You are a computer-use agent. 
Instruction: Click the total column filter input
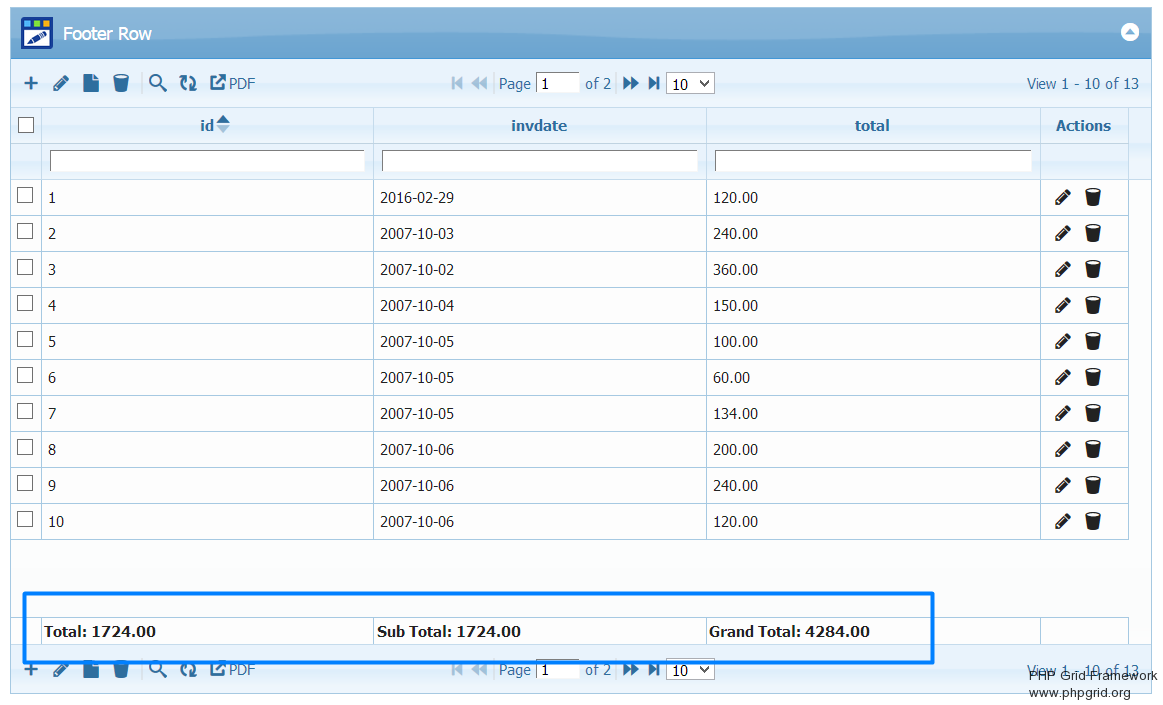[872, 160]
